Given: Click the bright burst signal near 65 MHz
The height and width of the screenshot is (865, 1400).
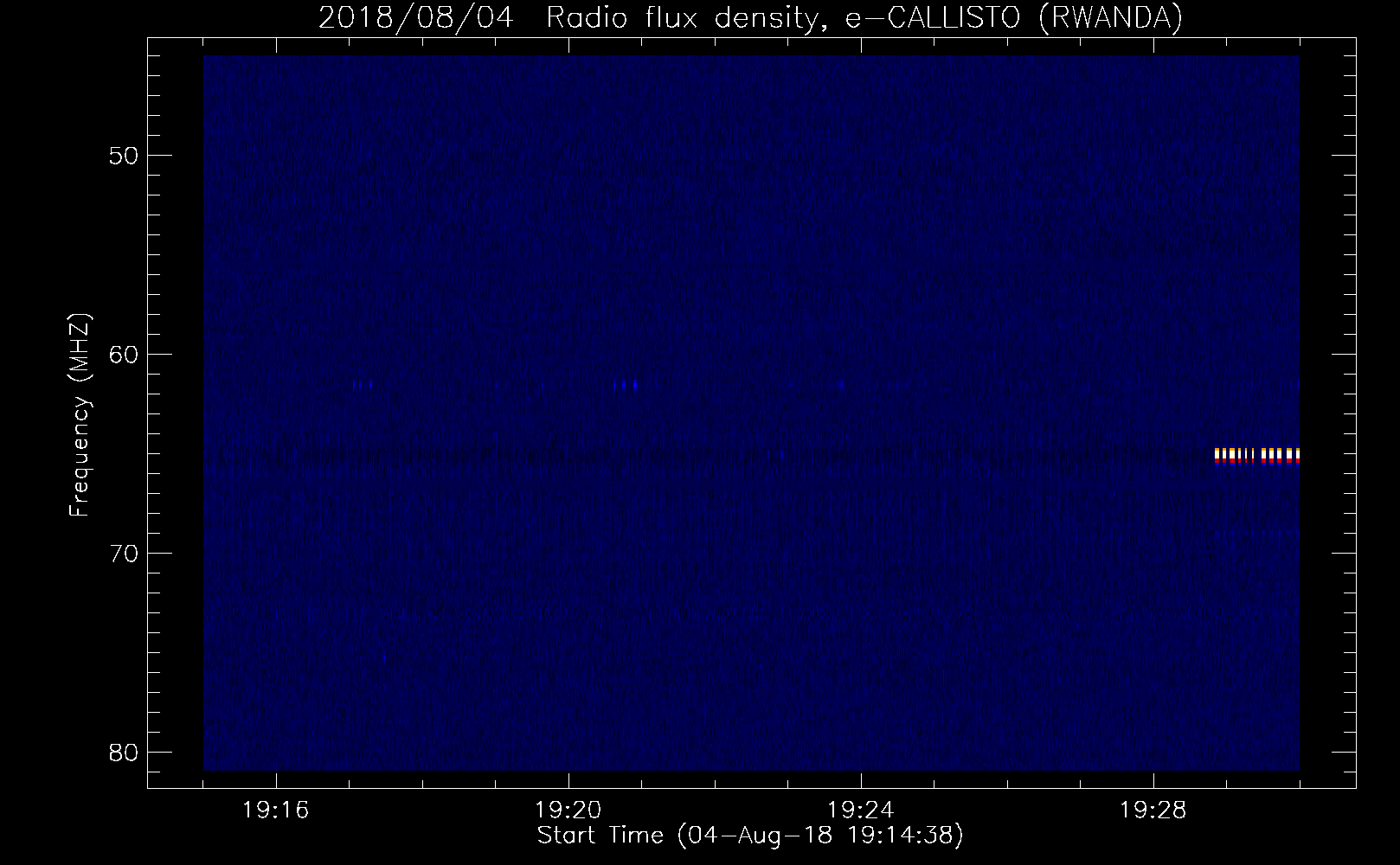Looking at the screenshot, I should (x=1257, y=455).
